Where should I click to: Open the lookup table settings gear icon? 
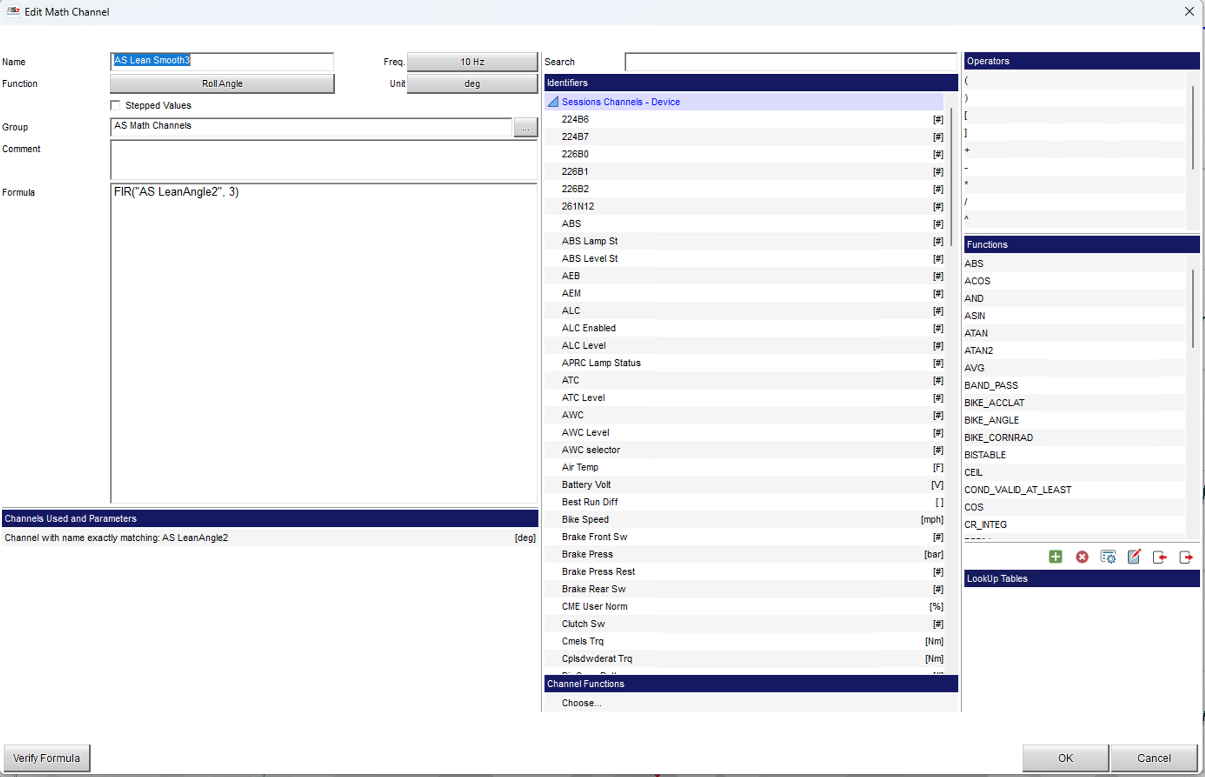click(x=1108, y=557)
